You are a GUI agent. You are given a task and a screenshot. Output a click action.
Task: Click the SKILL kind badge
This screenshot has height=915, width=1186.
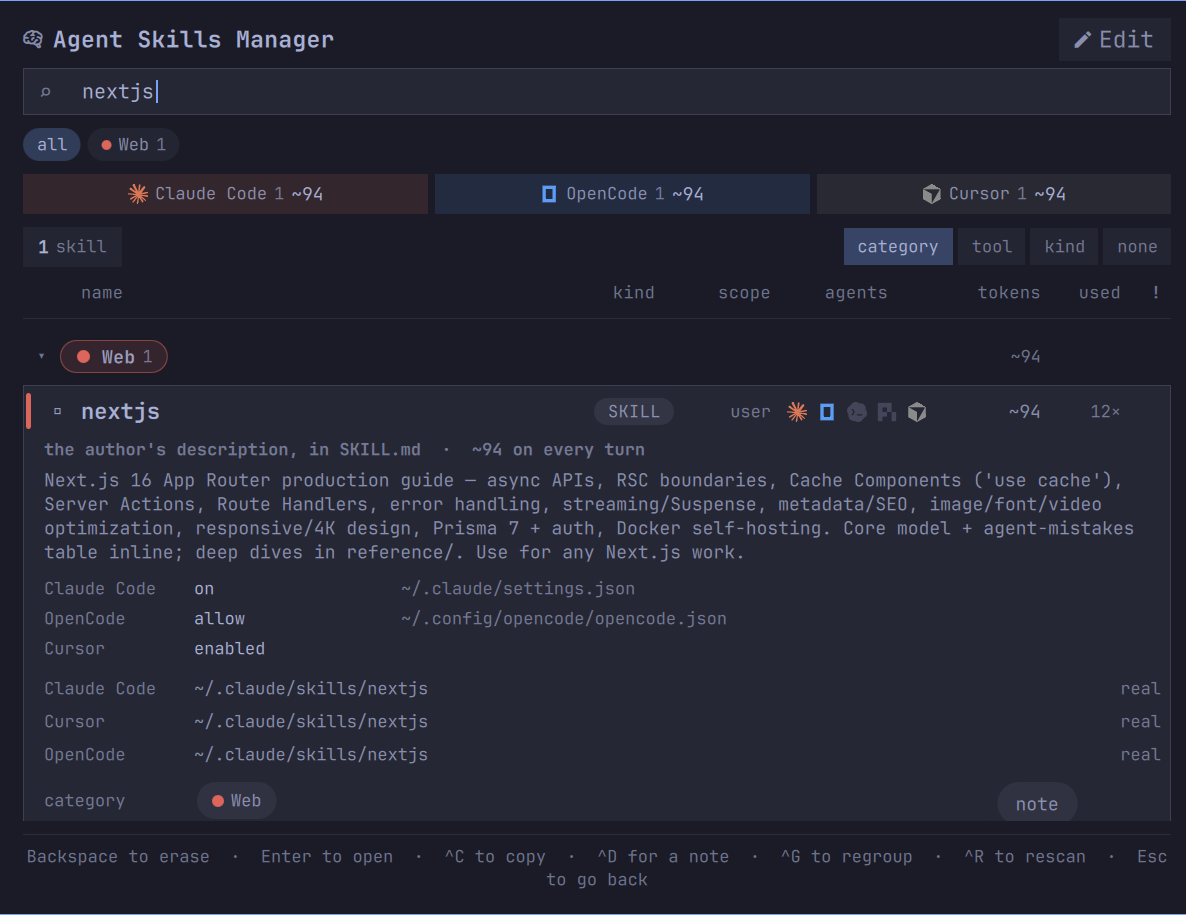tap(634, 411)
